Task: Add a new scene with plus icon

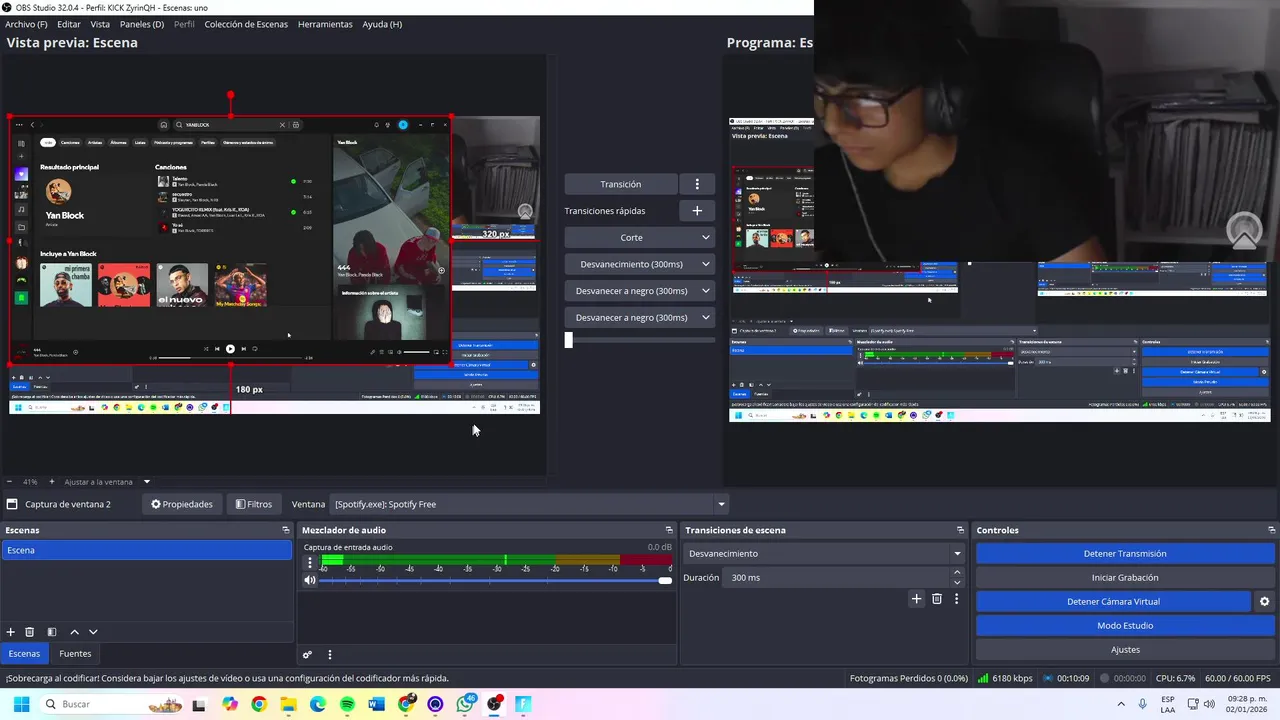Action: click(11, 632)
